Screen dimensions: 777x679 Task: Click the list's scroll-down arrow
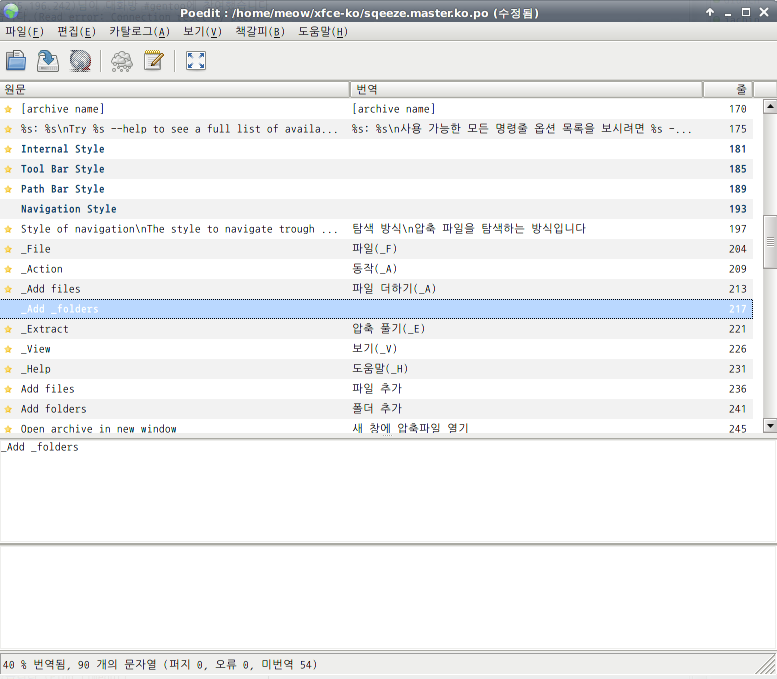[x=769, y=425]
